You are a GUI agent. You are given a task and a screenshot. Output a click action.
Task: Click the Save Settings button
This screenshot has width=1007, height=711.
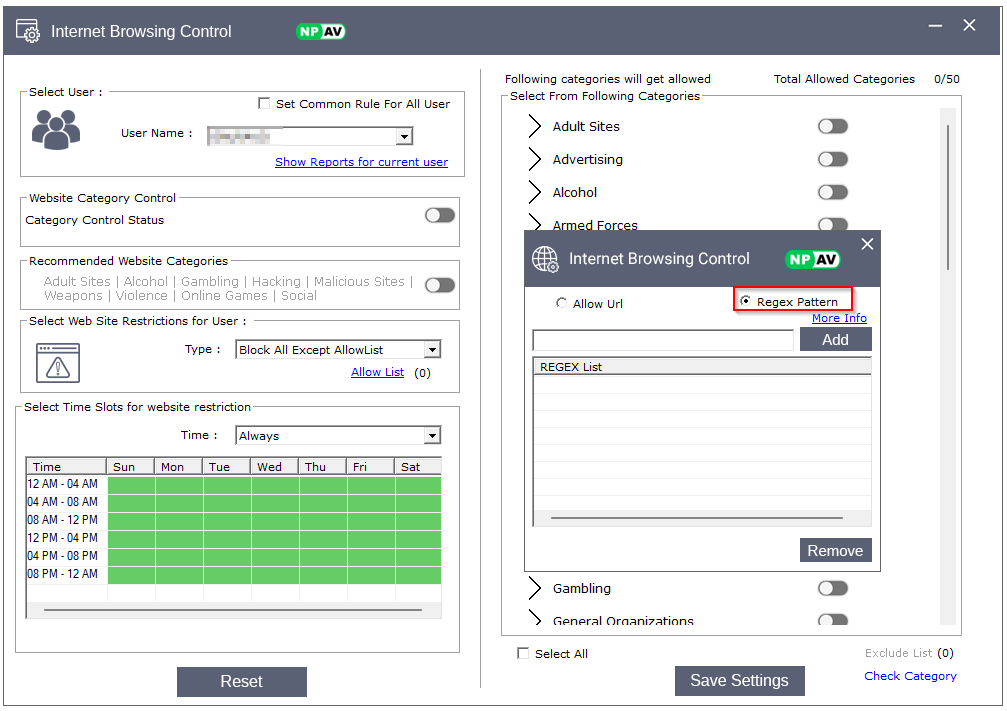(x=739, y=681)
